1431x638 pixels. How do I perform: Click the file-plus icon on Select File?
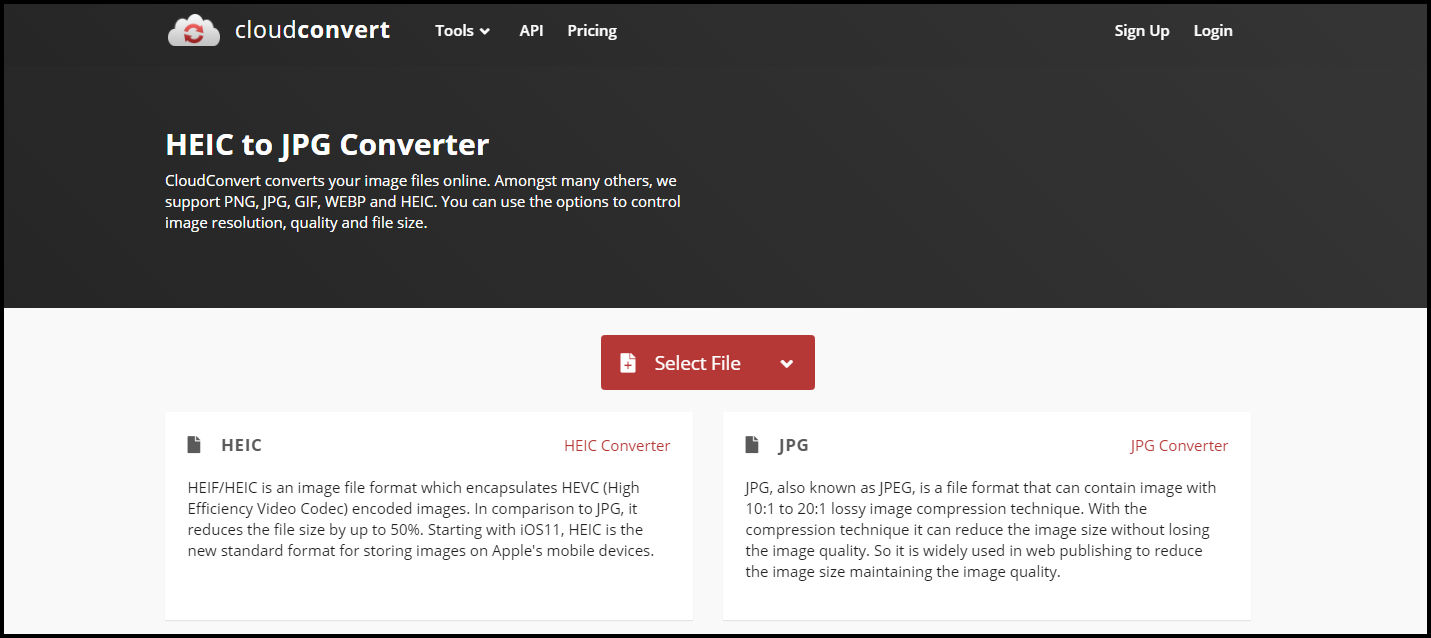pyautogui.click(x=627, y=363)
